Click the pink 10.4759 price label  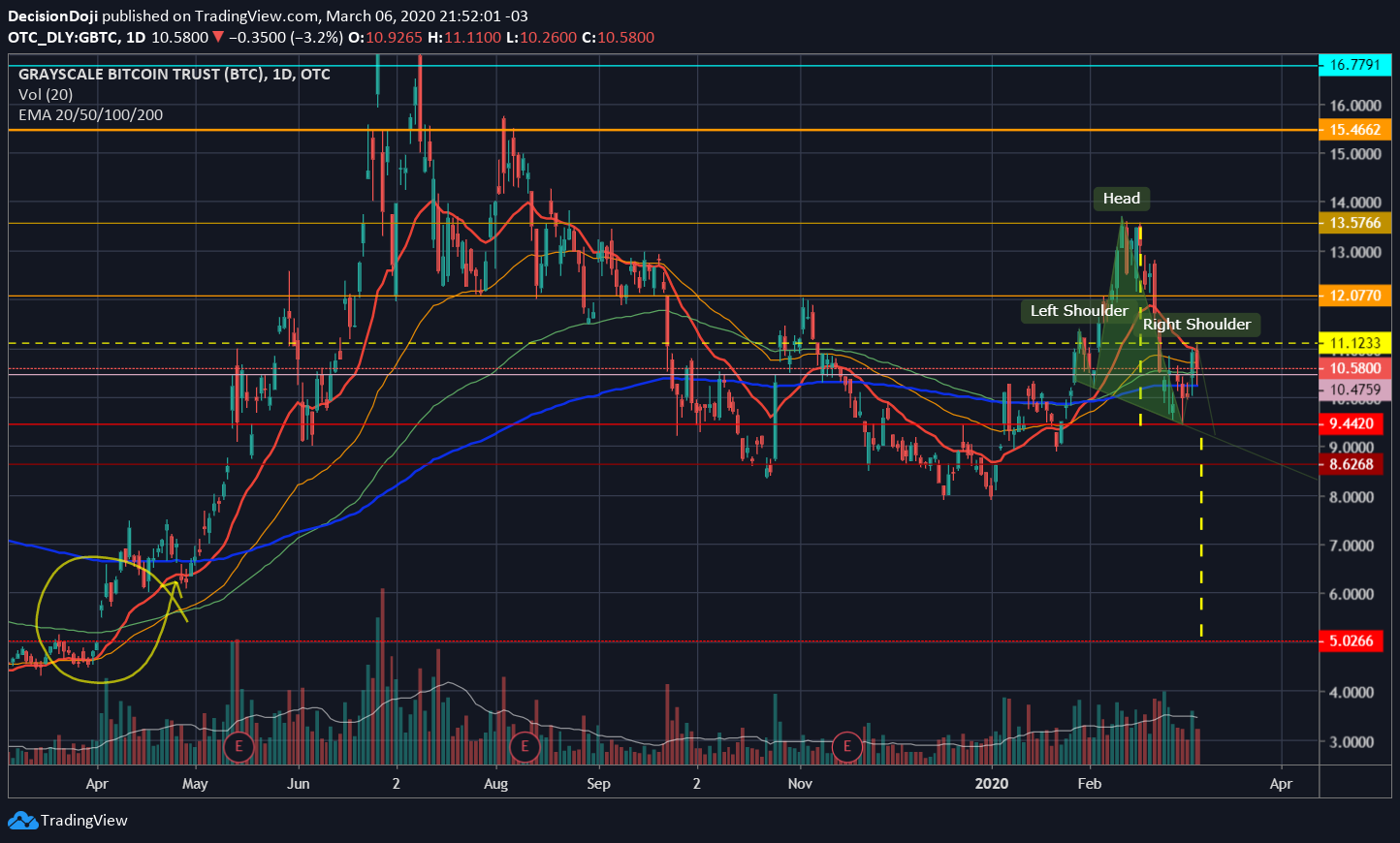(1355, 390)
